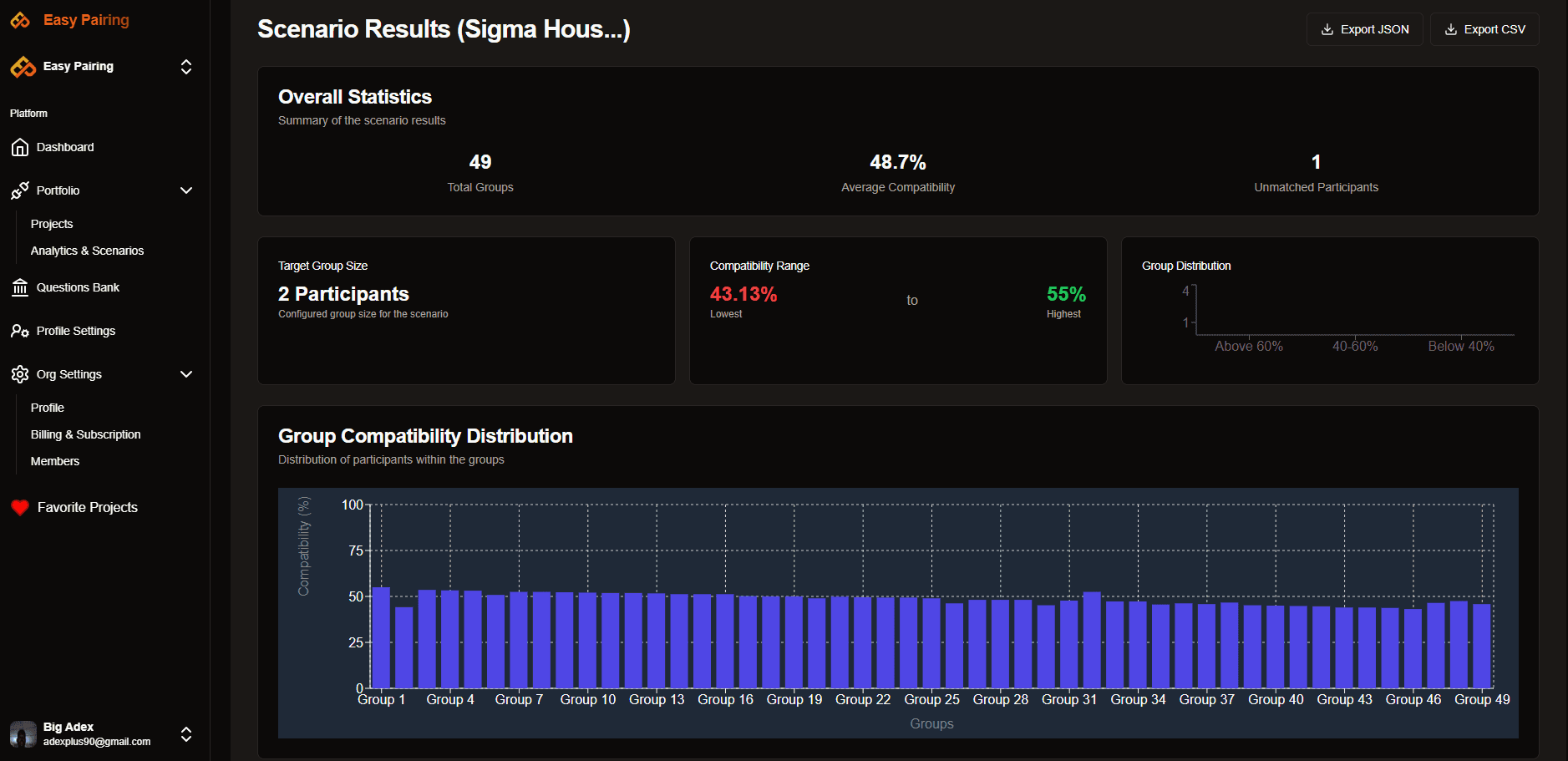Open Analytics & Scenarios from the sidebar
The width and height of the screenshot is (1568, 761).
(x=87, y=251)
